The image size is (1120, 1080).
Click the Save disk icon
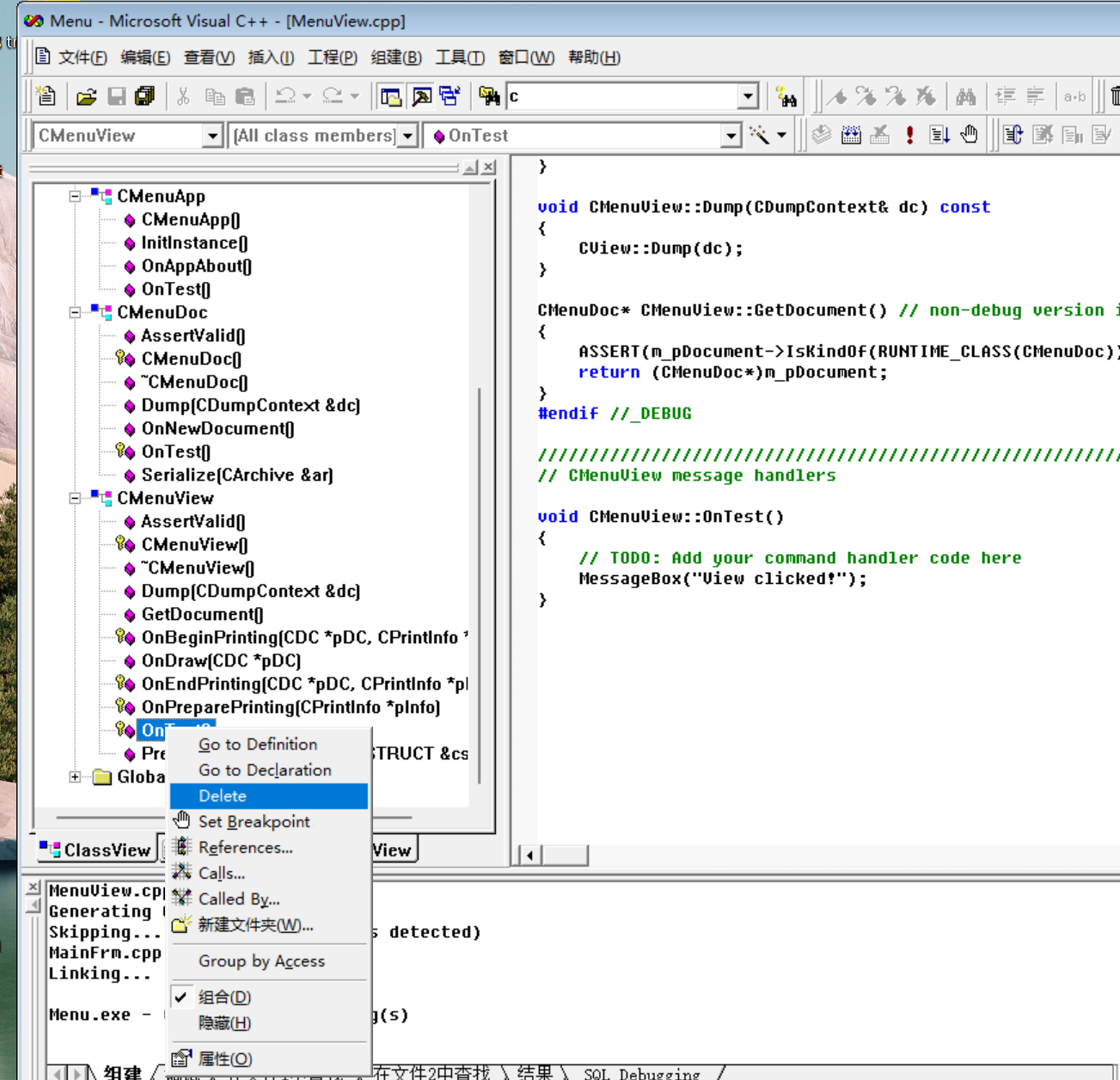pos(117,96)
